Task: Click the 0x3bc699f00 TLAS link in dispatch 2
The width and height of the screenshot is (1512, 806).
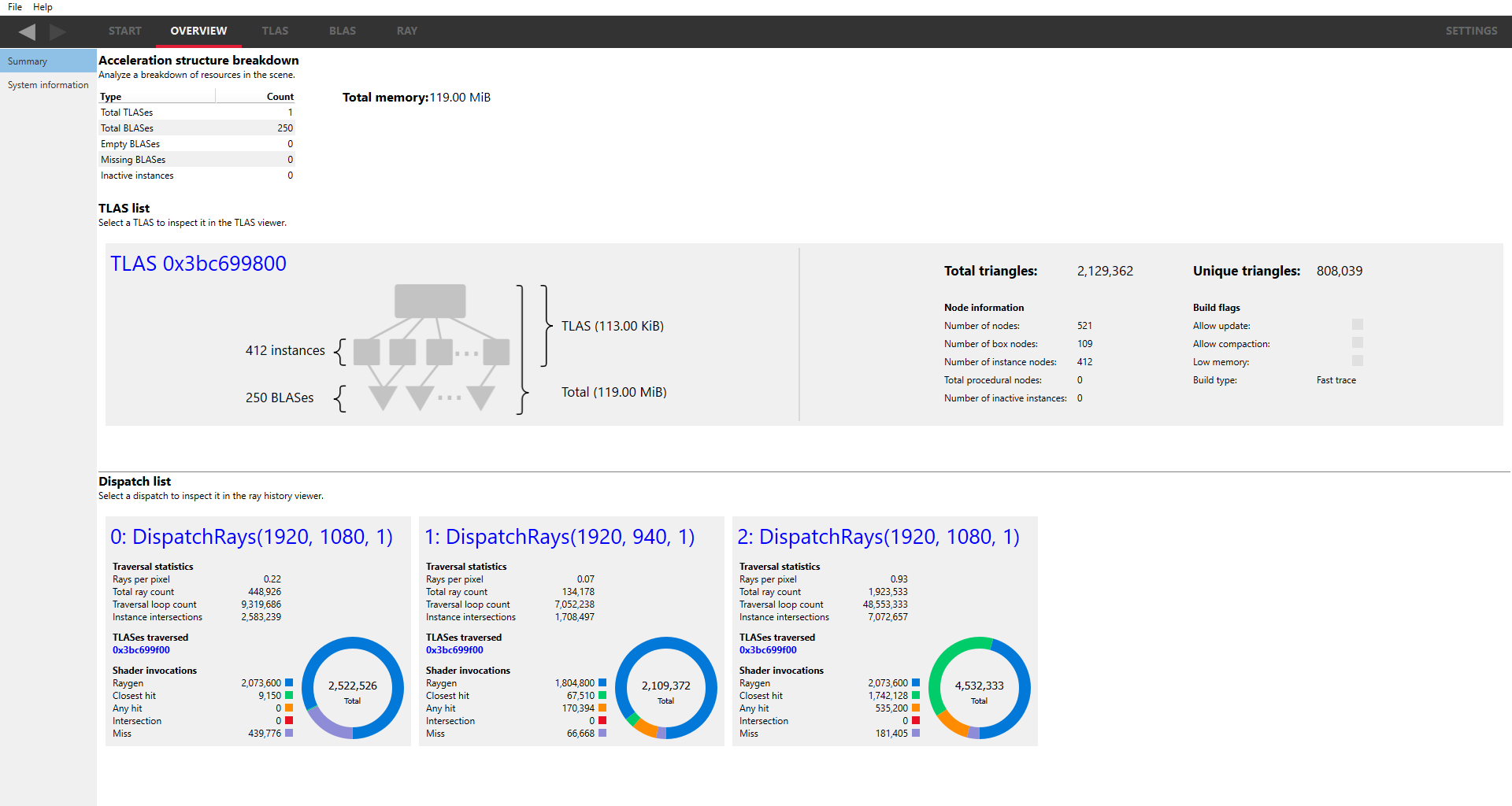Action: point(768,650)
